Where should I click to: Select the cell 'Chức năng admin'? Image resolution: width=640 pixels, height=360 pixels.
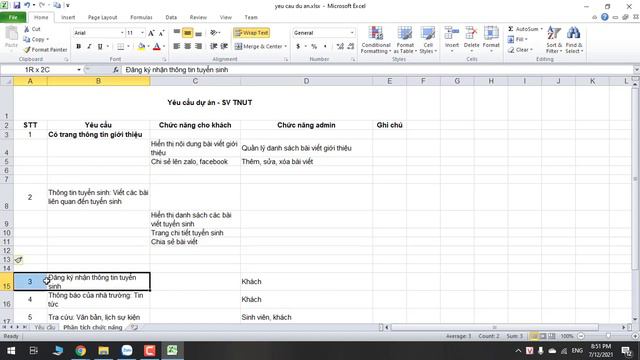[306, 125]
